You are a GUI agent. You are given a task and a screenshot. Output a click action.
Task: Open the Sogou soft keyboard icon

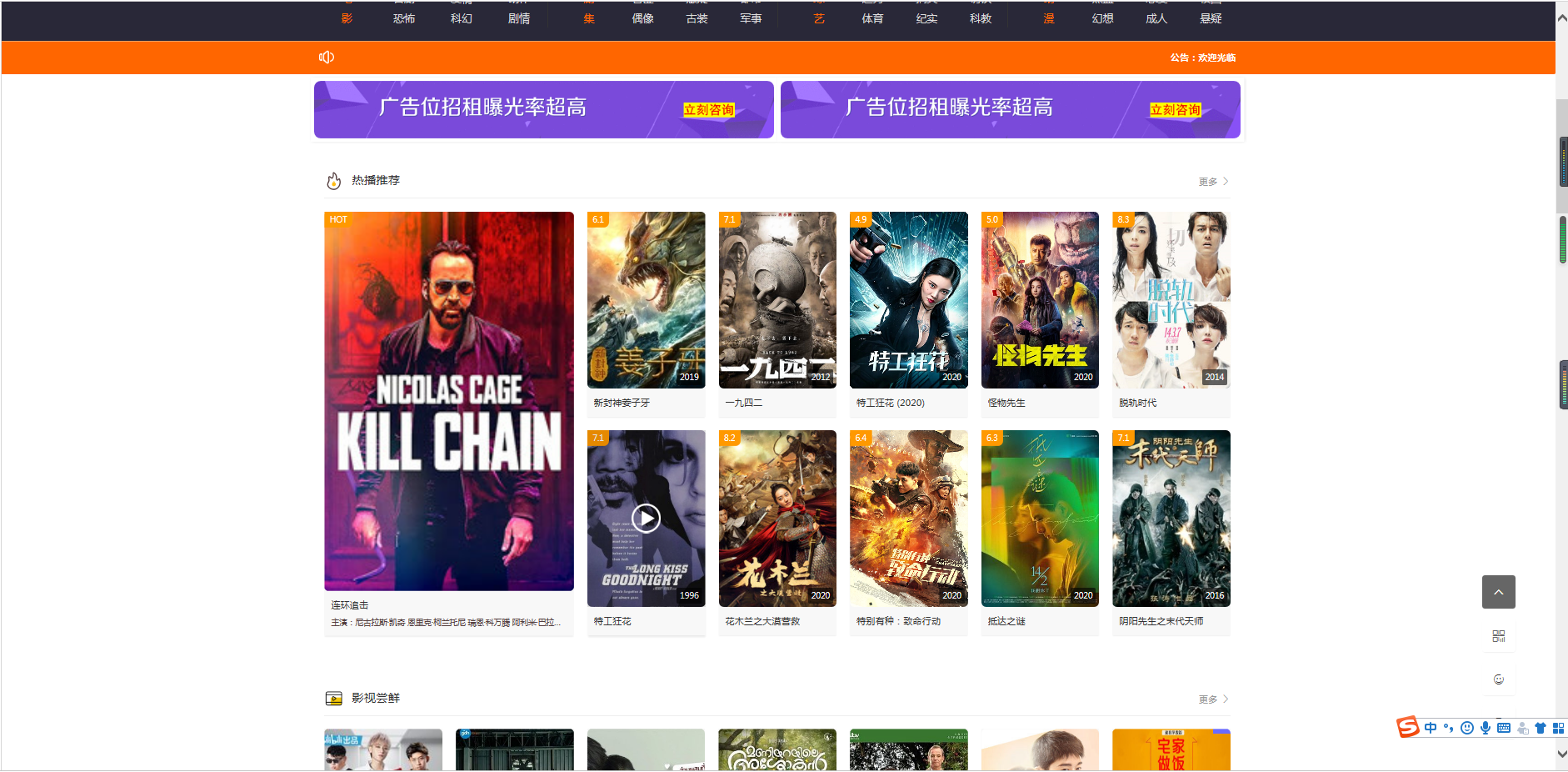pos(1503,728)
